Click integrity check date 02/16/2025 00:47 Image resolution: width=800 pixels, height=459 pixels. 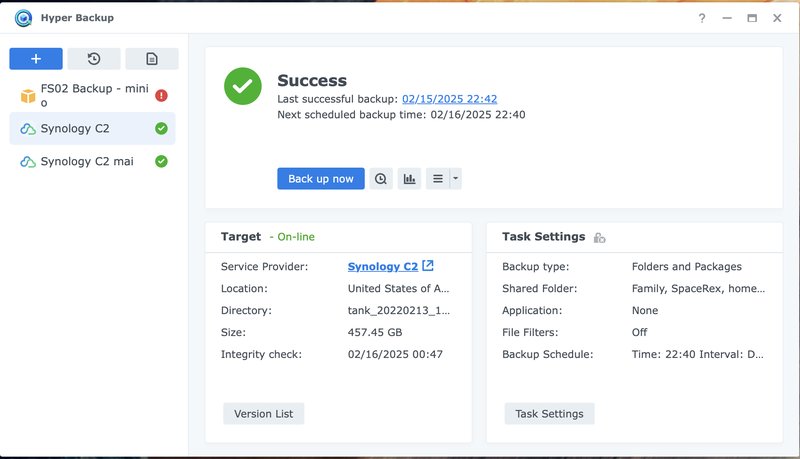coord(395,354)
